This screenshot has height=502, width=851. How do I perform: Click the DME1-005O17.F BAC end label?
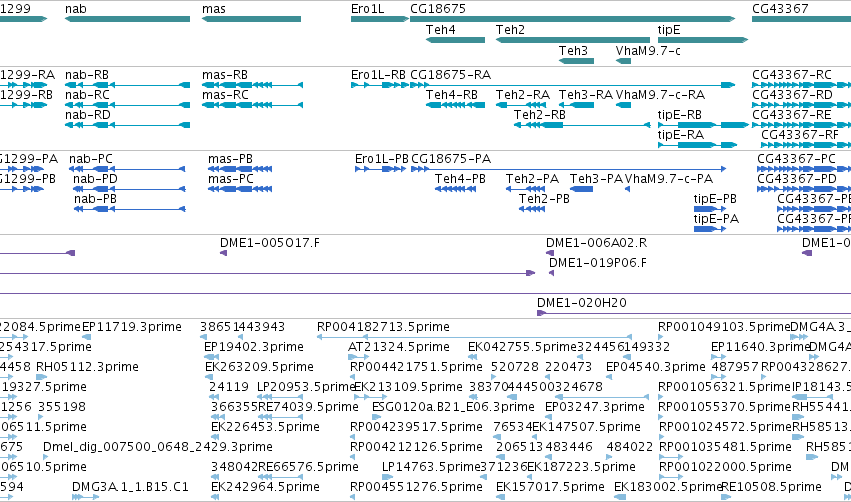coord(270,243)
